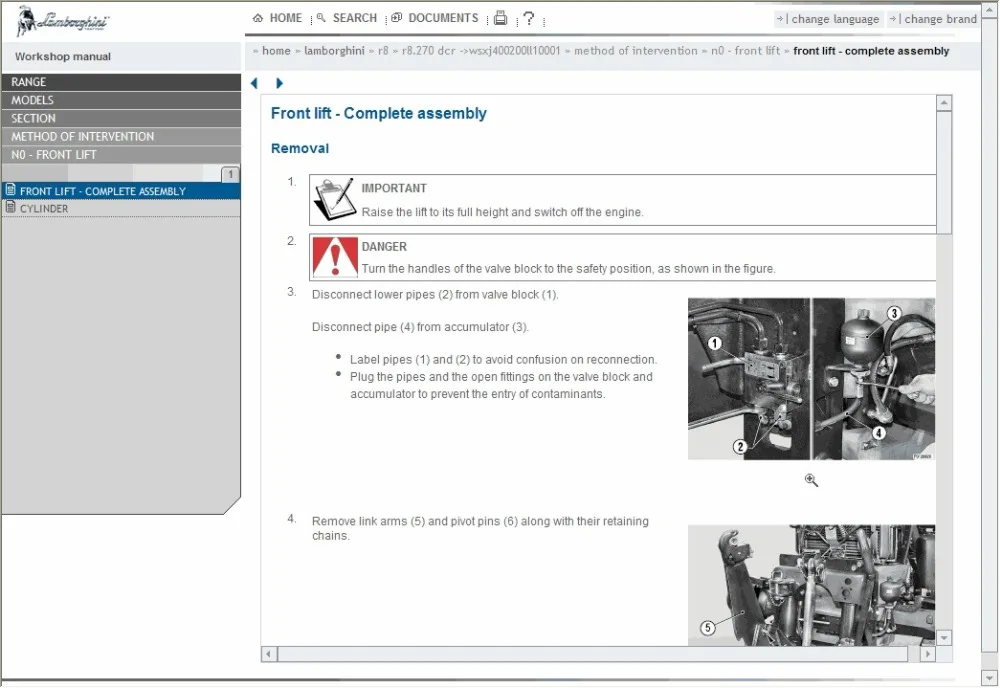Go to previous page arrow
The height and width of the screenshot is (688, 1000).
point(254,83)
